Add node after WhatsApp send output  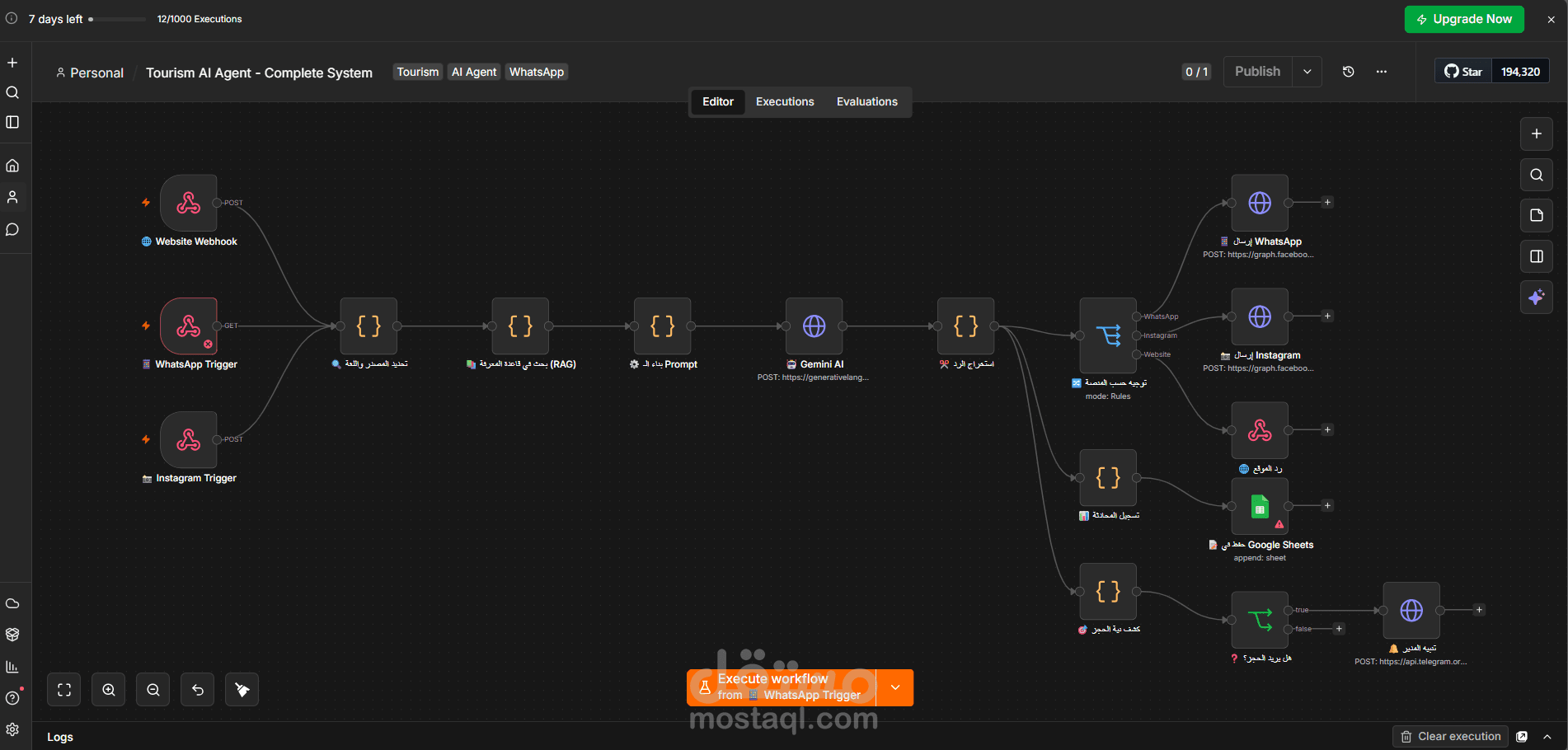tap(1327, 203)
